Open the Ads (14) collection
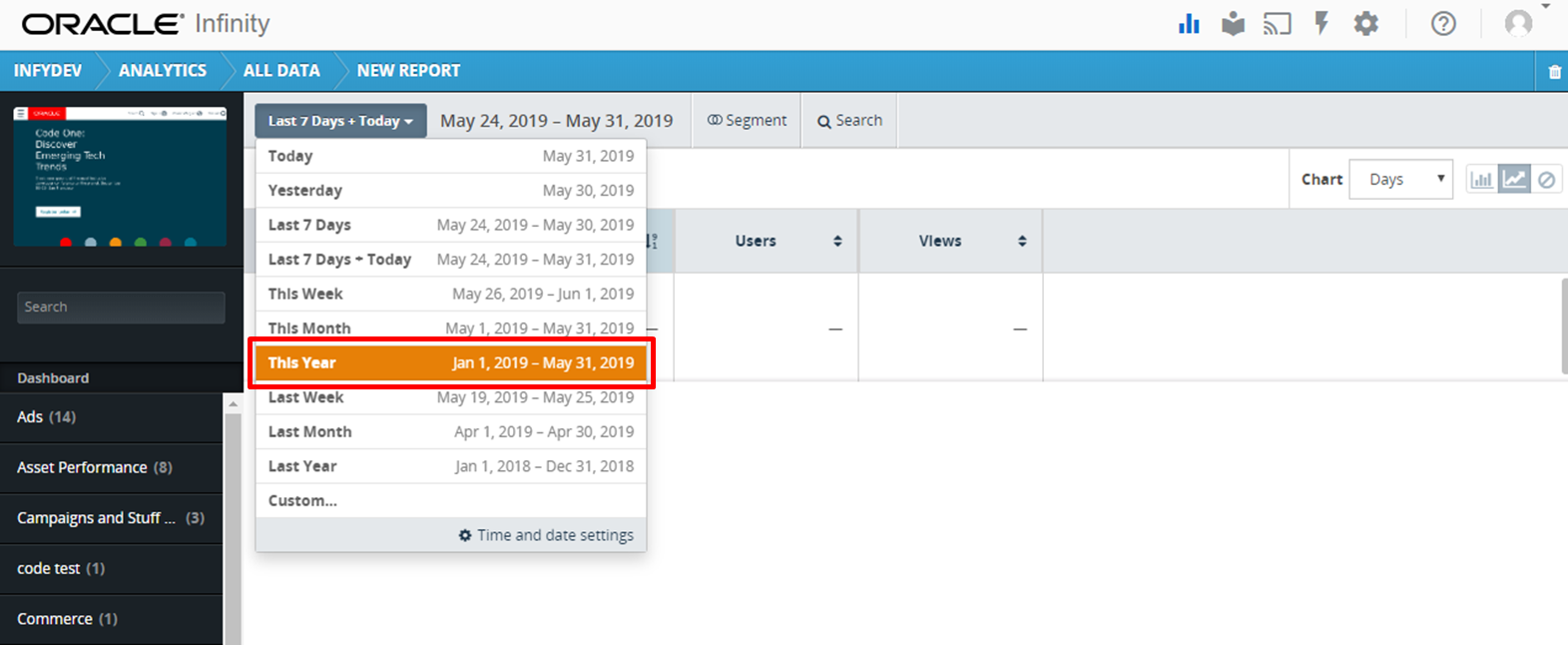Viewport: 1568px width, 645px height. [111, 417]
